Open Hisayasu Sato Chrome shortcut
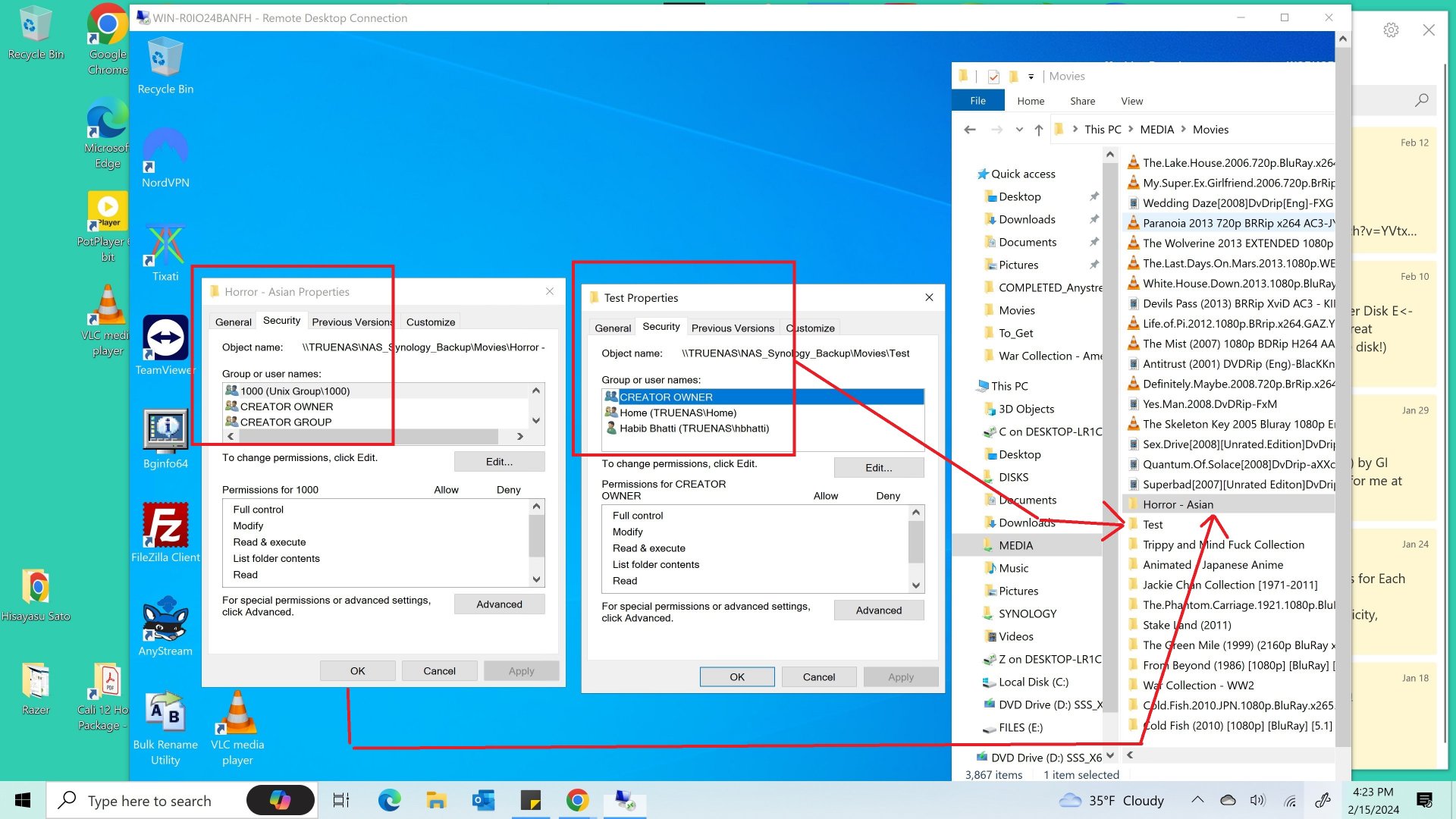 click(36, 595)
